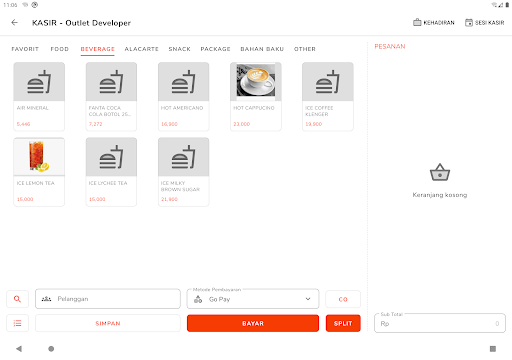The height and width of the screenshot is (360, 512).
Task: Open the Alacarte tab
Action: point(141,49)
